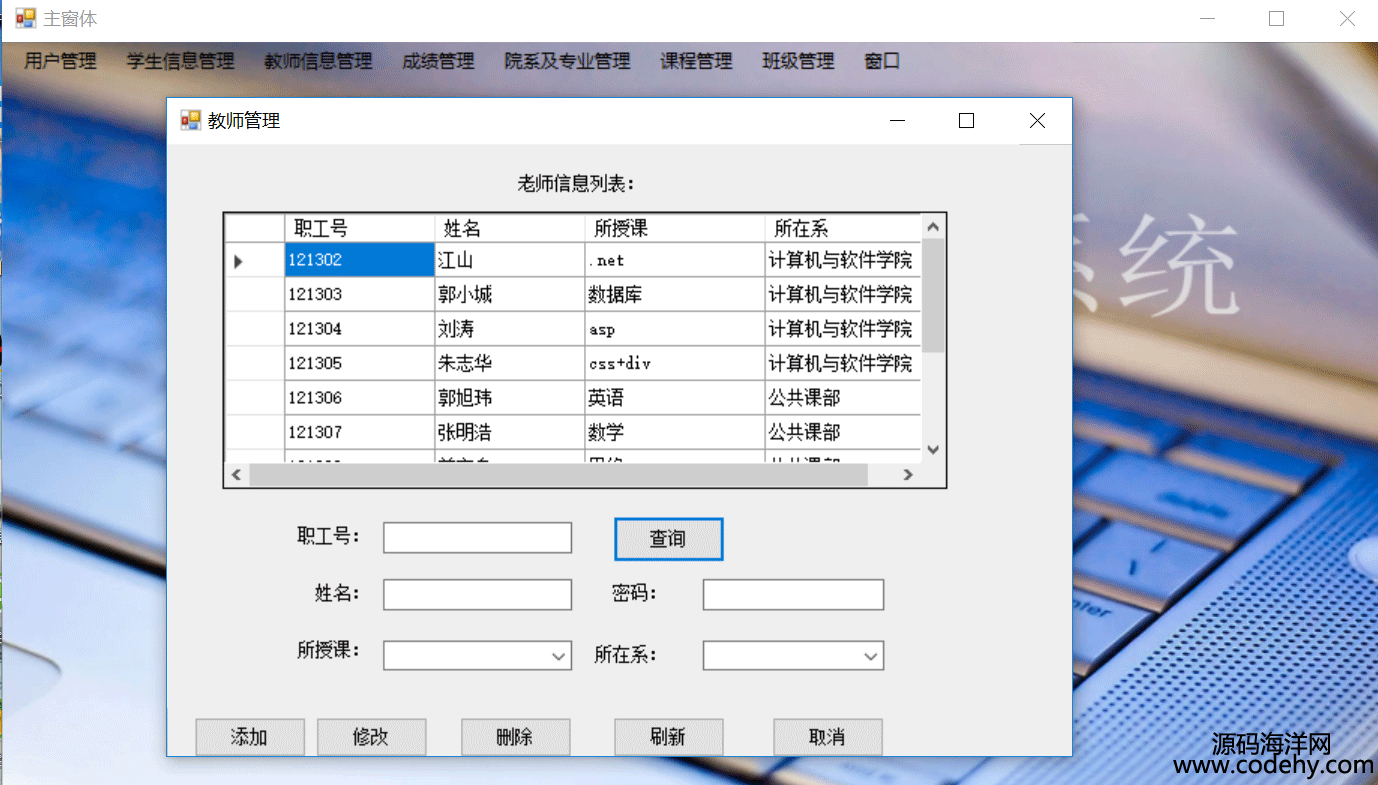Open the 院系及专业管理 menu
This screenshot has height=785, width=1378.
pyautogui.click(x=567, y=61)
